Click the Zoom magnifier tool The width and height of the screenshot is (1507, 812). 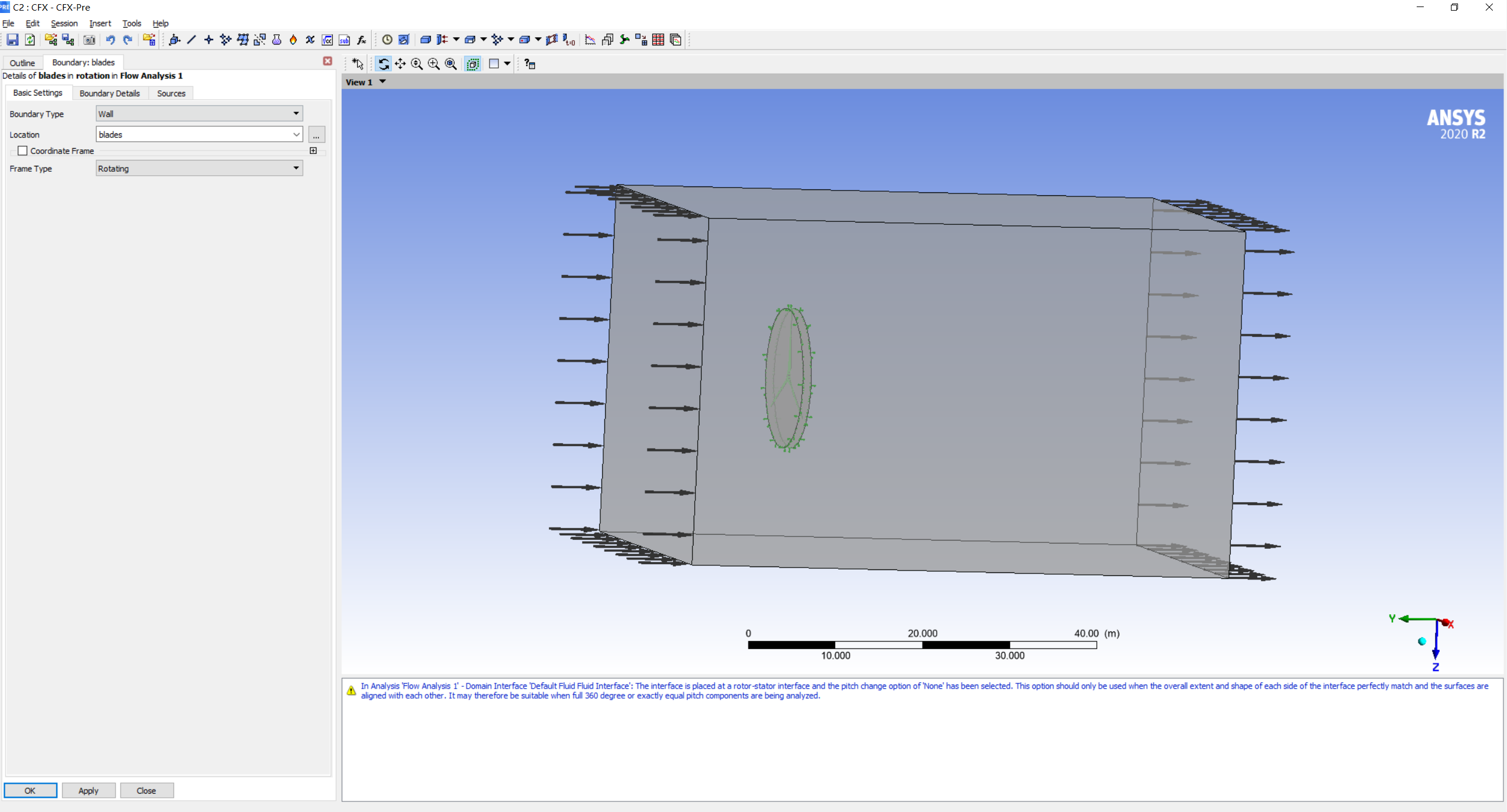tap(417, 64)
